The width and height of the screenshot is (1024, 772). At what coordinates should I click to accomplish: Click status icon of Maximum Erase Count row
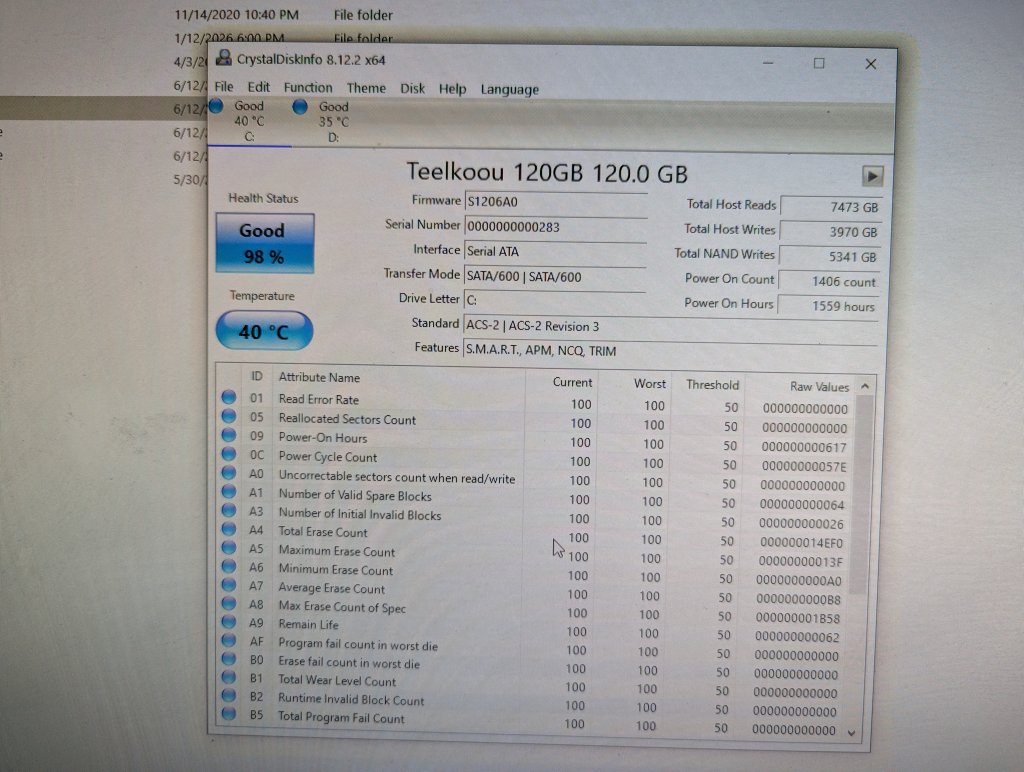[x=229, y=547]
